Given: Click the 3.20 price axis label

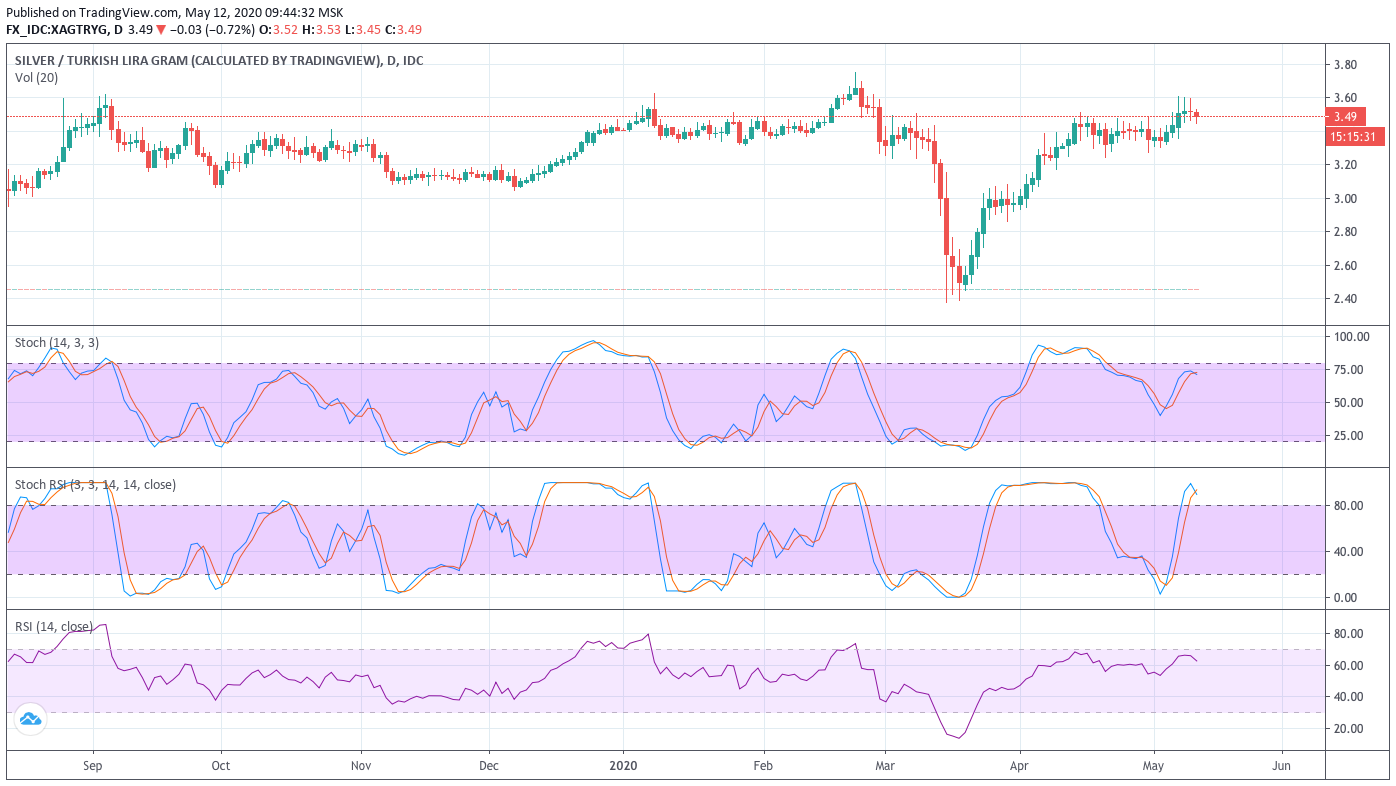Looking at the screenshot, I should pyautogui.click(x=1345, y=165).
